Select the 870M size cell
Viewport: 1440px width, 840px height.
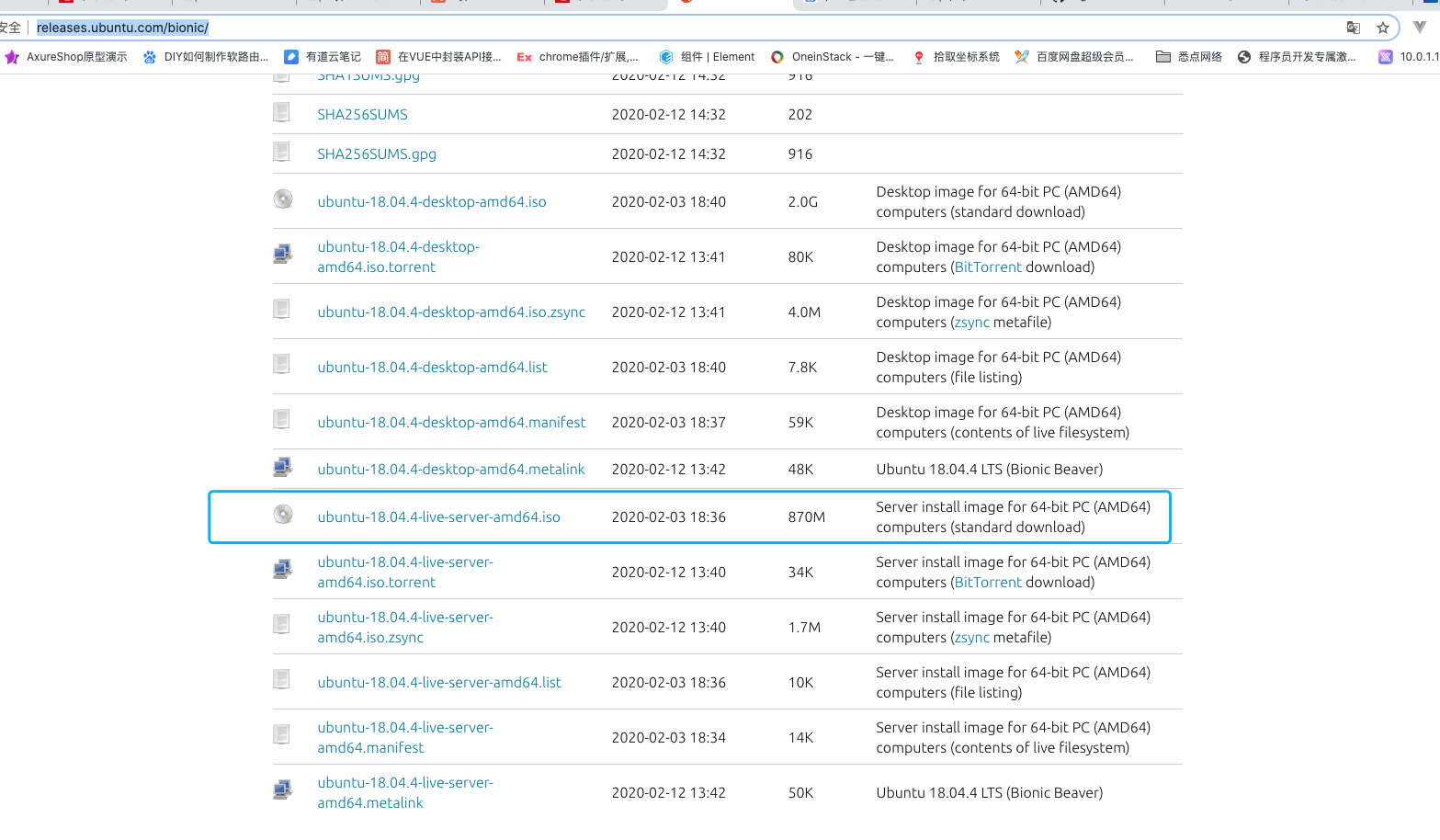[x=807, y=517]
